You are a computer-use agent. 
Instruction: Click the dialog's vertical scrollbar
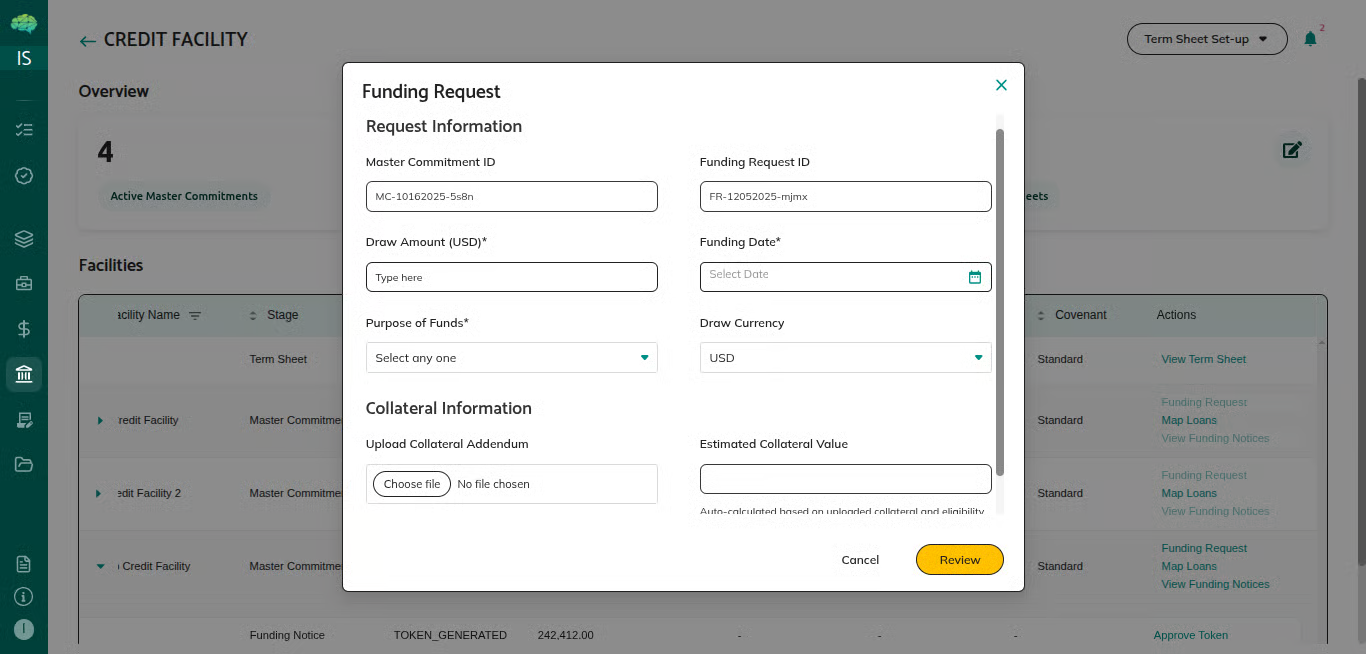(x=1000, y=300)
